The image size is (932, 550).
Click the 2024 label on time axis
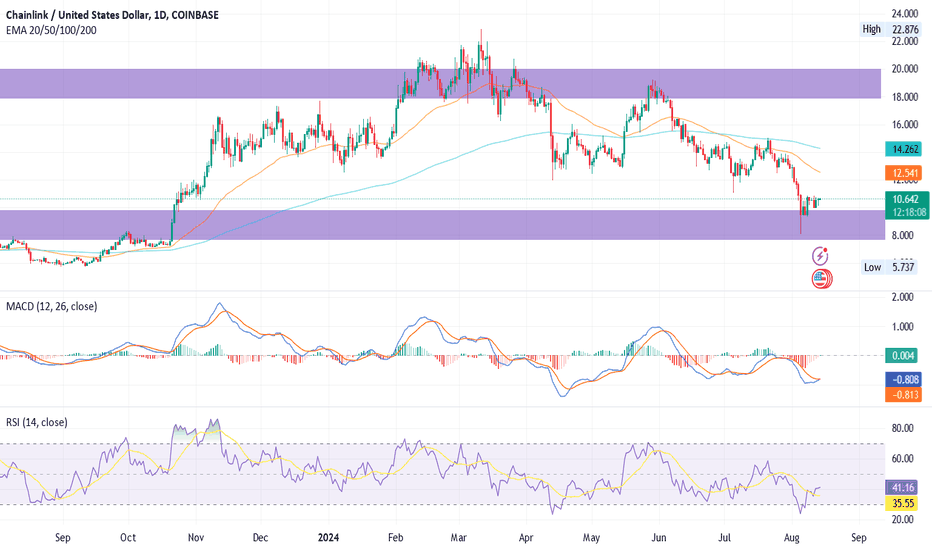click(328, 538)
